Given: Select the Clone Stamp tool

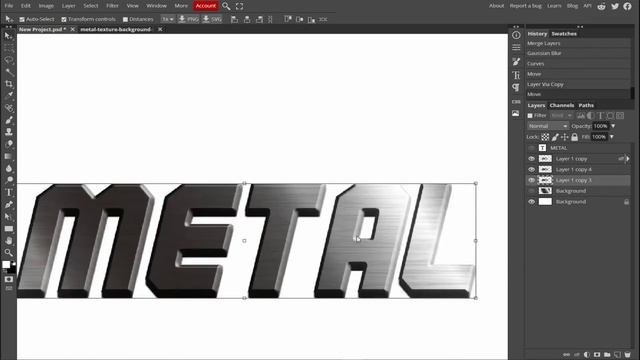Looking at the screenshot, I should tap(9, 132).
